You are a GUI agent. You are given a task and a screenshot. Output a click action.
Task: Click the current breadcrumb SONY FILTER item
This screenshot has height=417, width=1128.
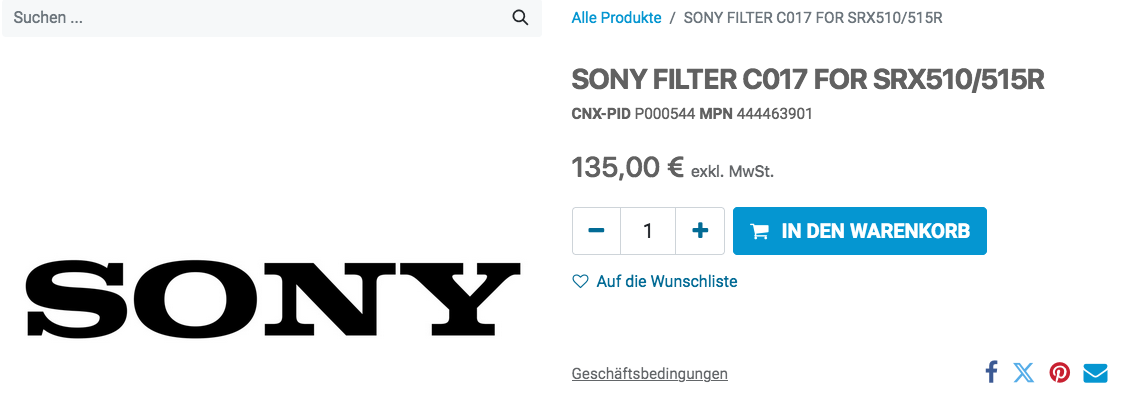click(813, 18)
